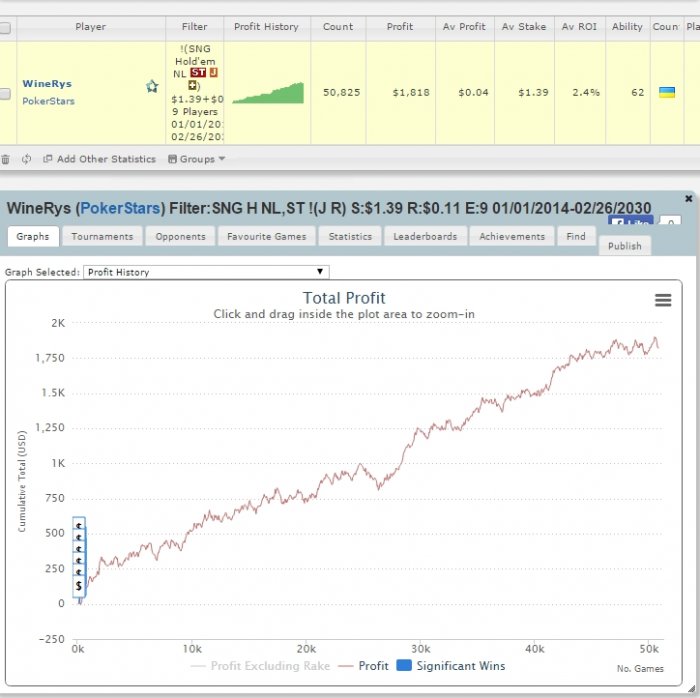700x698 pixels.
Task: Click the Profit History thumbnail graph
Action: (x=268, y=93)
